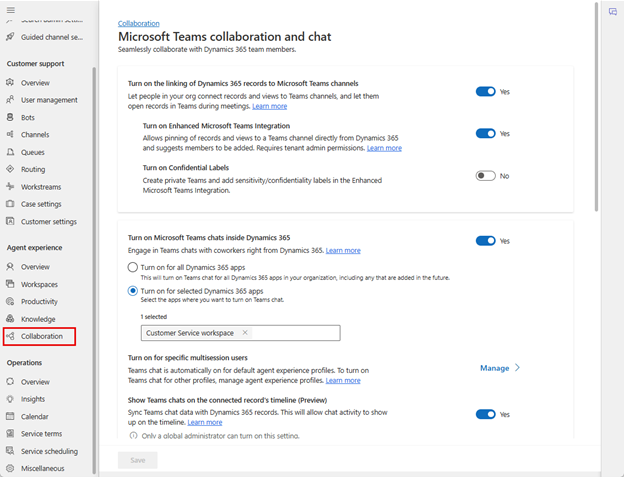Navigate to Workstreams
The width and height of the screenshot is (624, 477).
tap(42, 187)
